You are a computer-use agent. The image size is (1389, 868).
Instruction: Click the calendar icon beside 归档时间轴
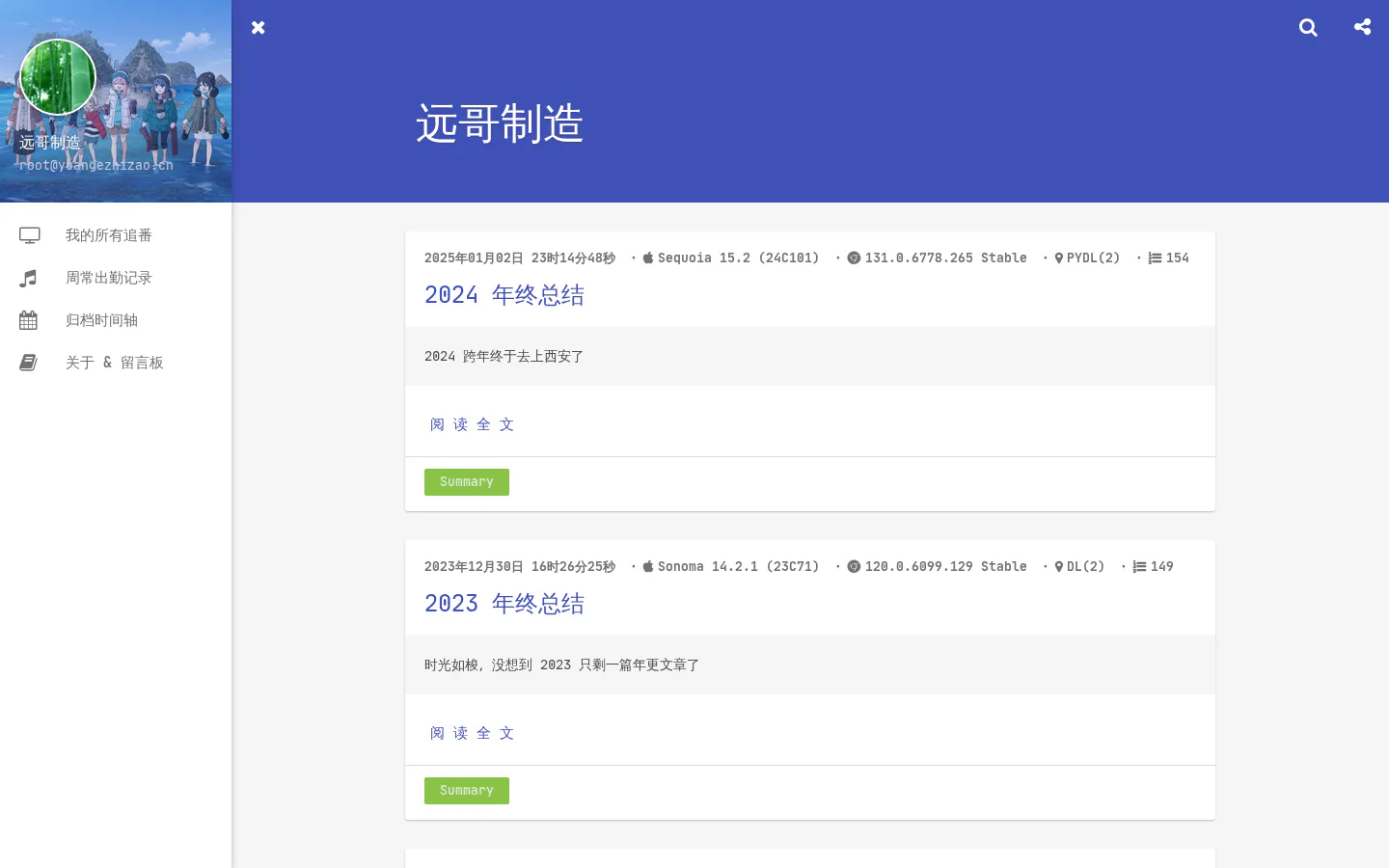(28, 320)
